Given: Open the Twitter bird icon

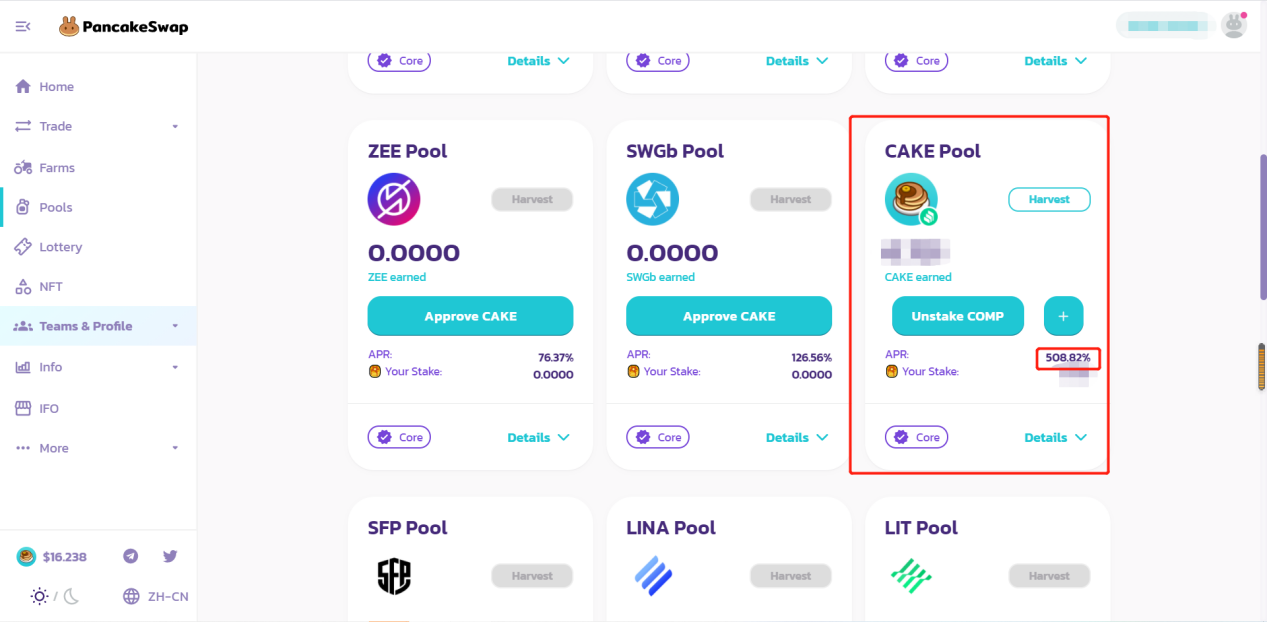Looking at the screenshot, I should click(x=170, y=556).
